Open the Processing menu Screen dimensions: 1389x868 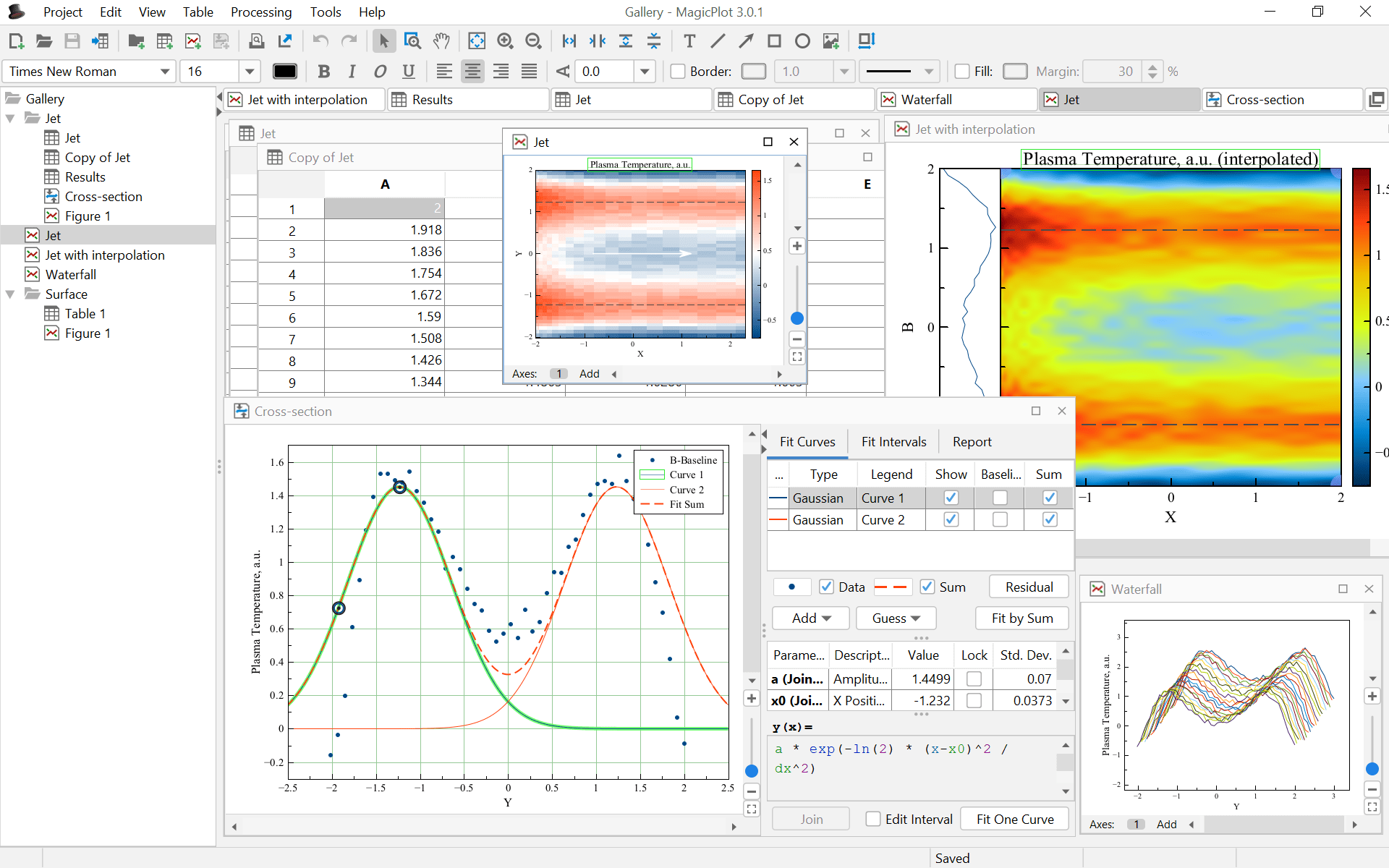(x=260, y=12)
